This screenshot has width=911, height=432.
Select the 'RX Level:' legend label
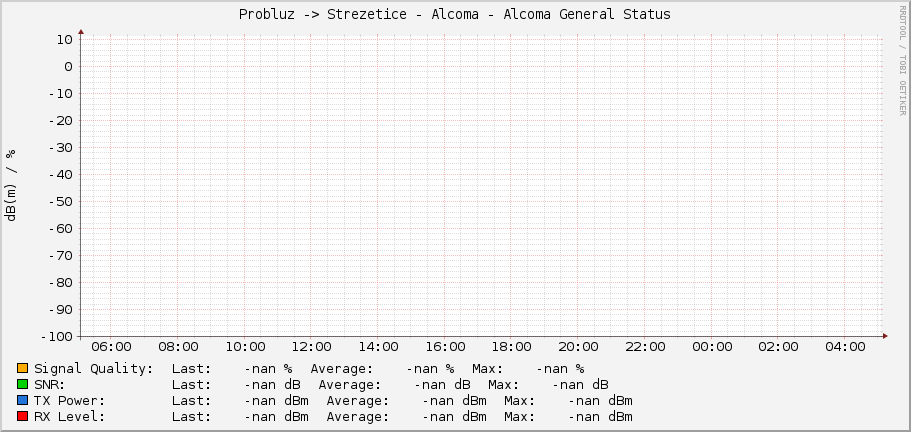click(x=70, y=417)
